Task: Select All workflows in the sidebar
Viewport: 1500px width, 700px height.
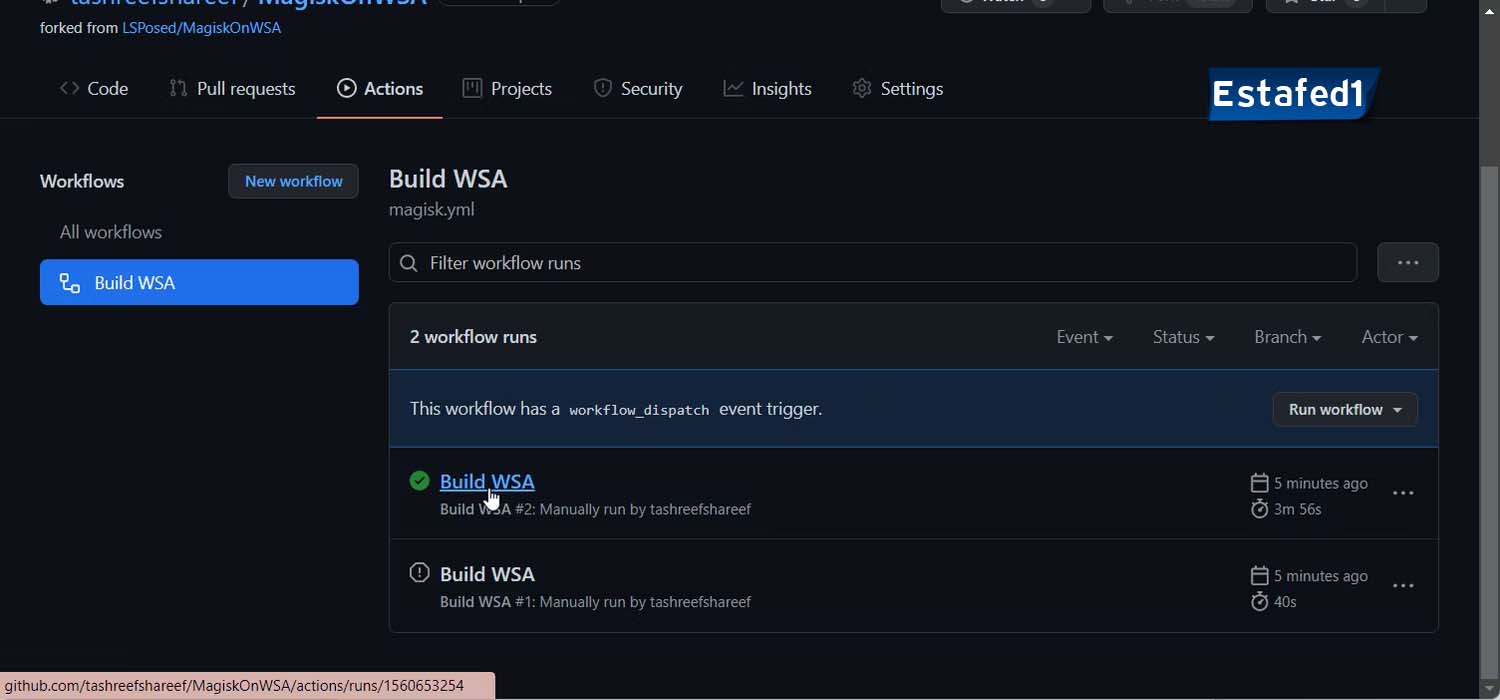Action: [111, 232]
